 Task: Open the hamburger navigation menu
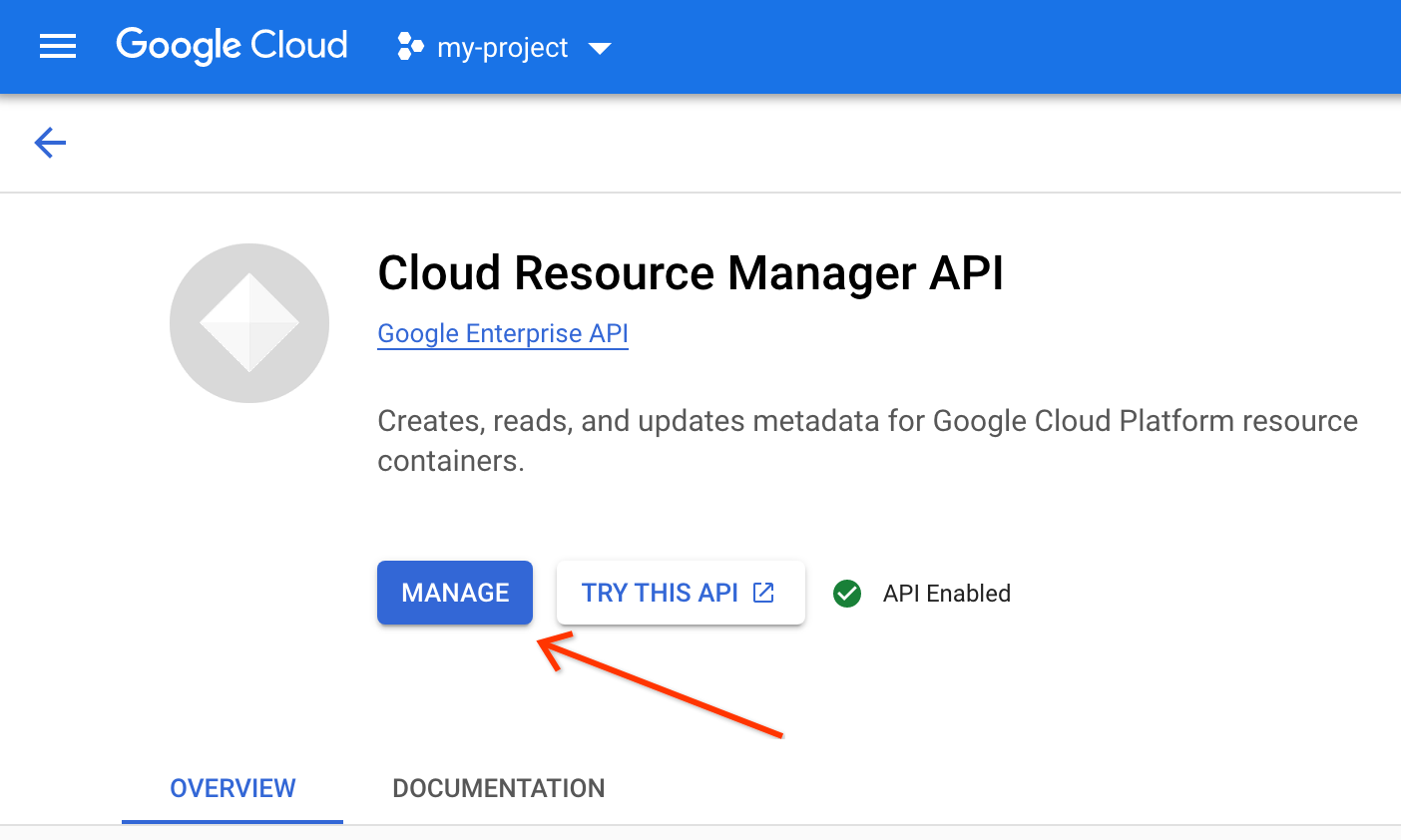point(58,47)
